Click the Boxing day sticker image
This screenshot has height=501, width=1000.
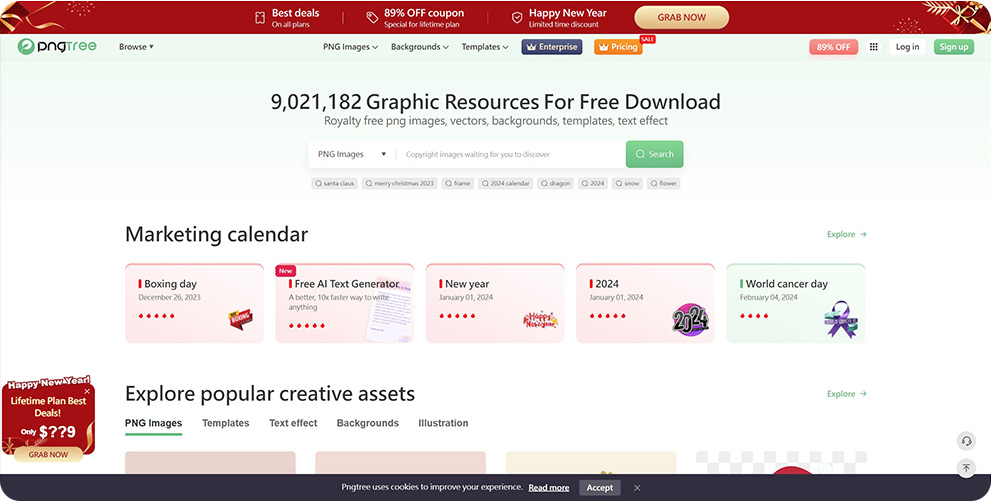coord(241,318)
